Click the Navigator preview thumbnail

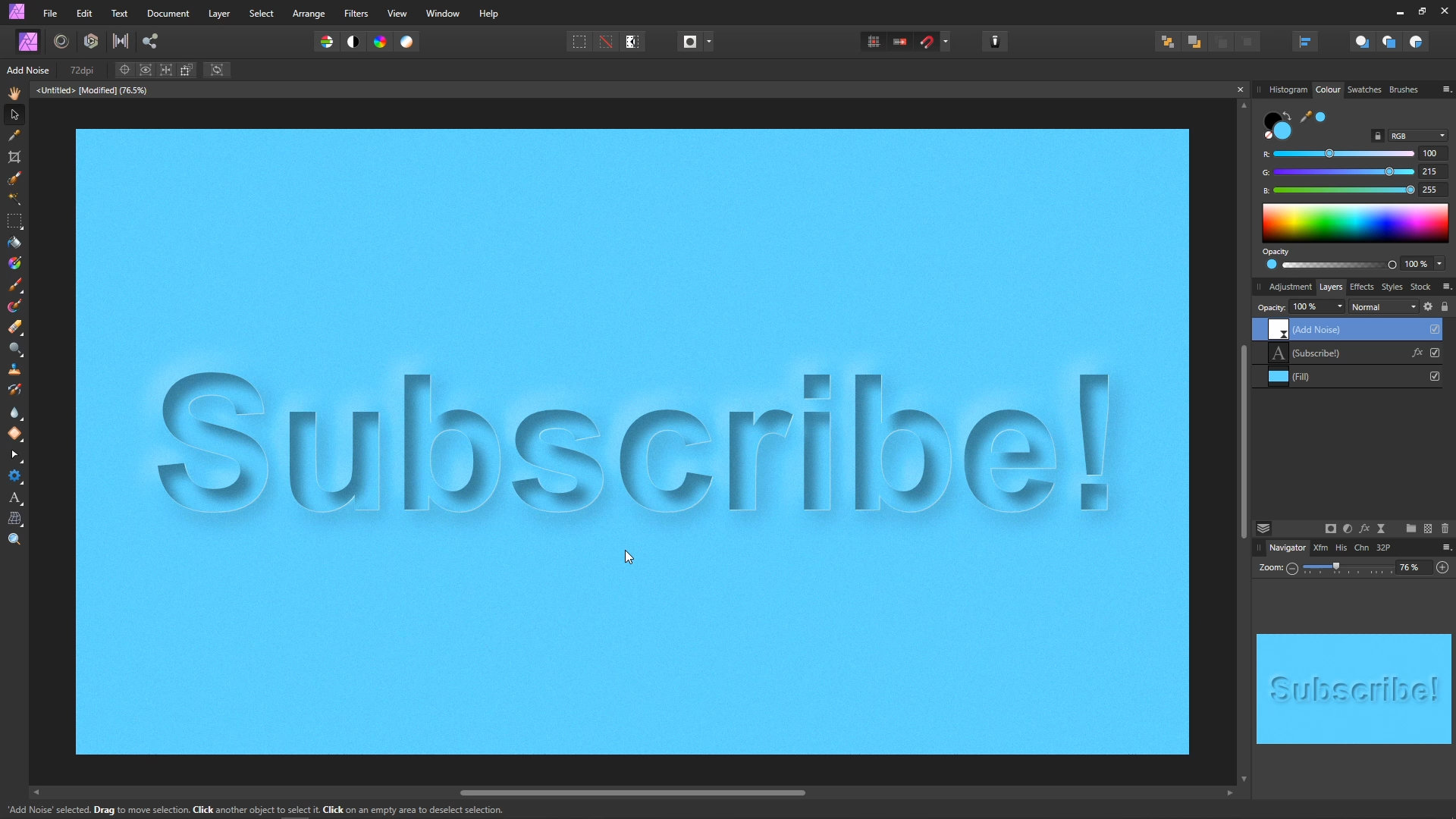tap(1354, 689)
